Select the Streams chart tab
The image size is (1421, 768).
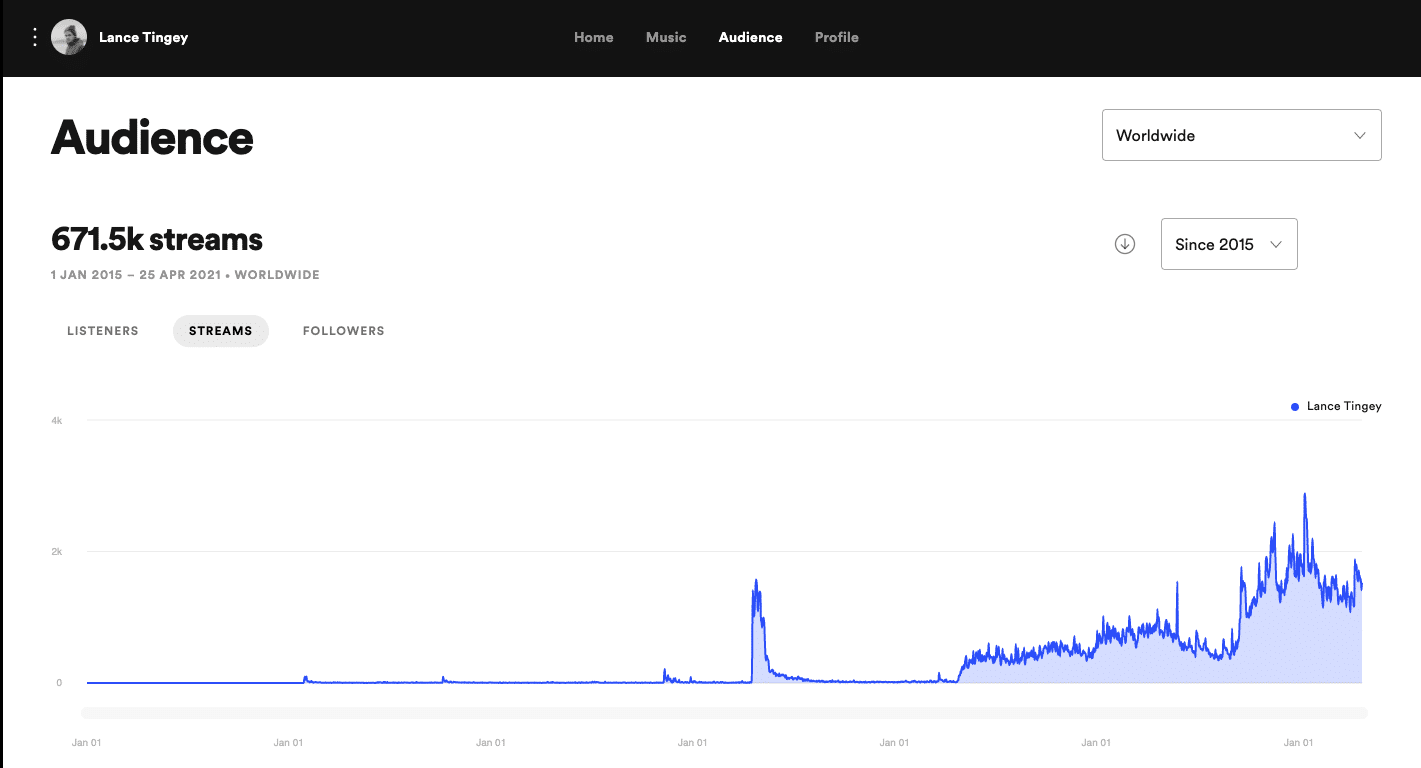(221, 331)
